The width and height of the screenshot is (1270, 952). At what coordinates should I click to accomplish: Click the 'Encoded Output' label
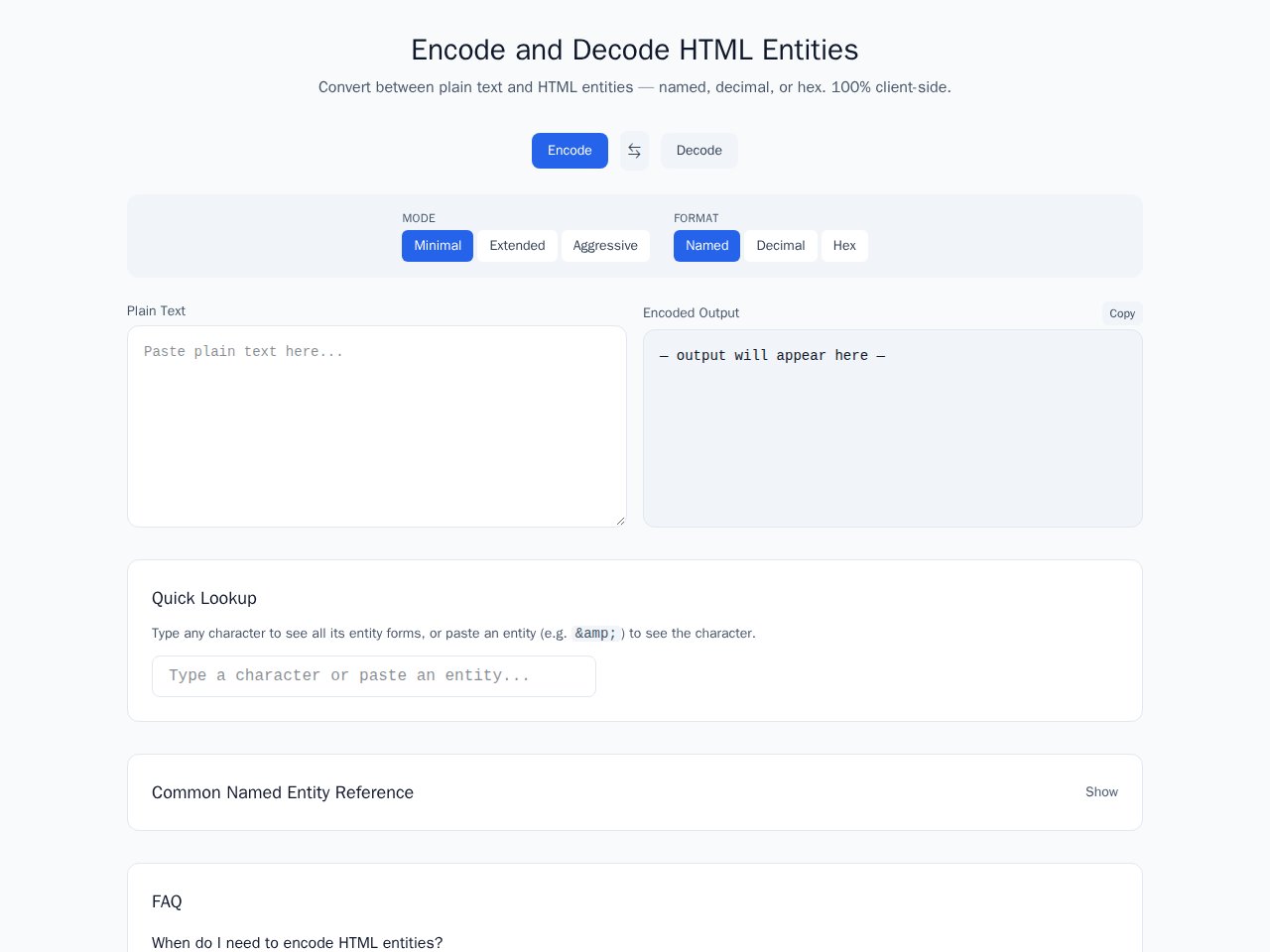click(691, 313)
